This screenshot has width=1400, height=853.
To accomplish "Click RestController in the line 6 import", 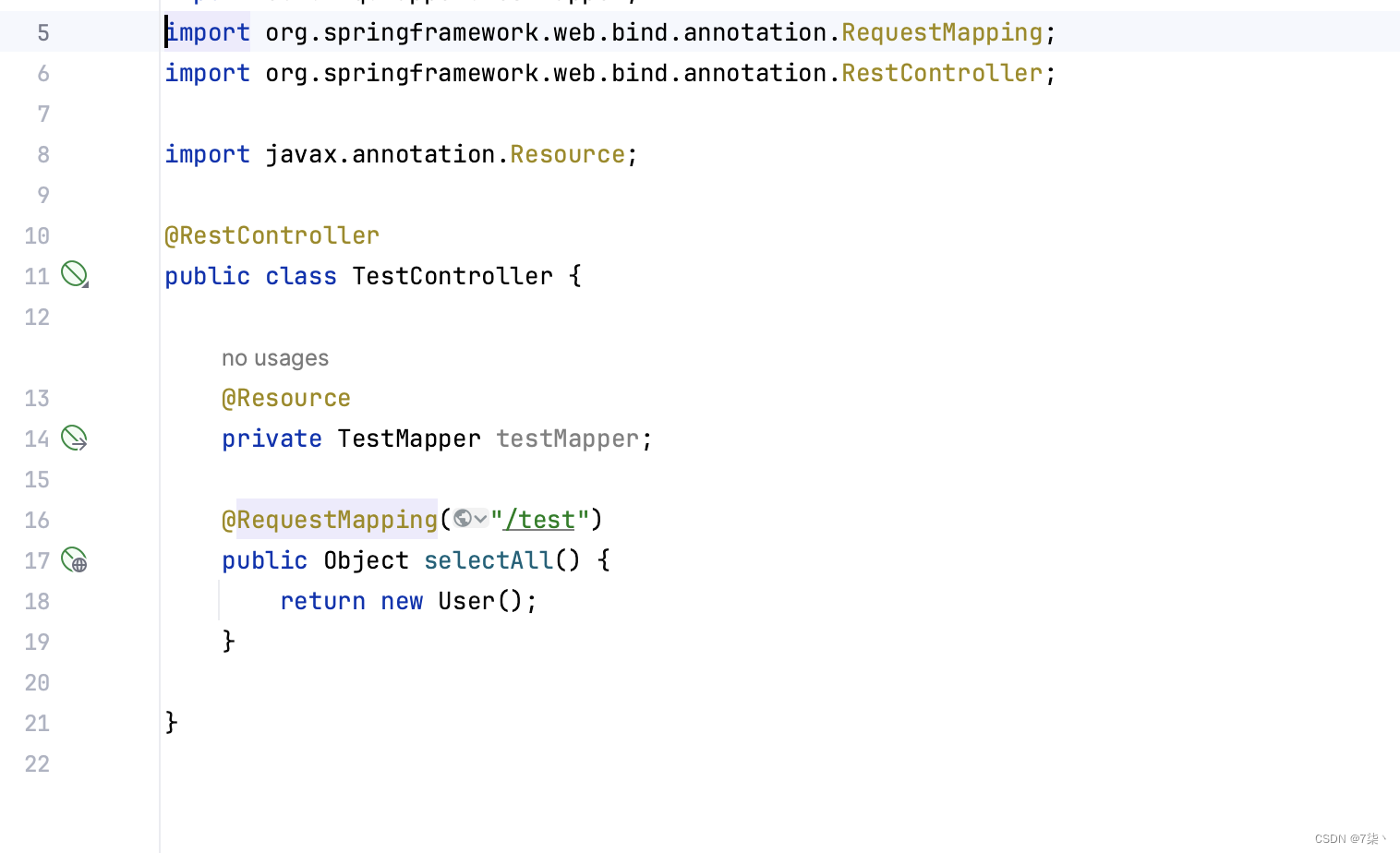I will click(942, 73).
